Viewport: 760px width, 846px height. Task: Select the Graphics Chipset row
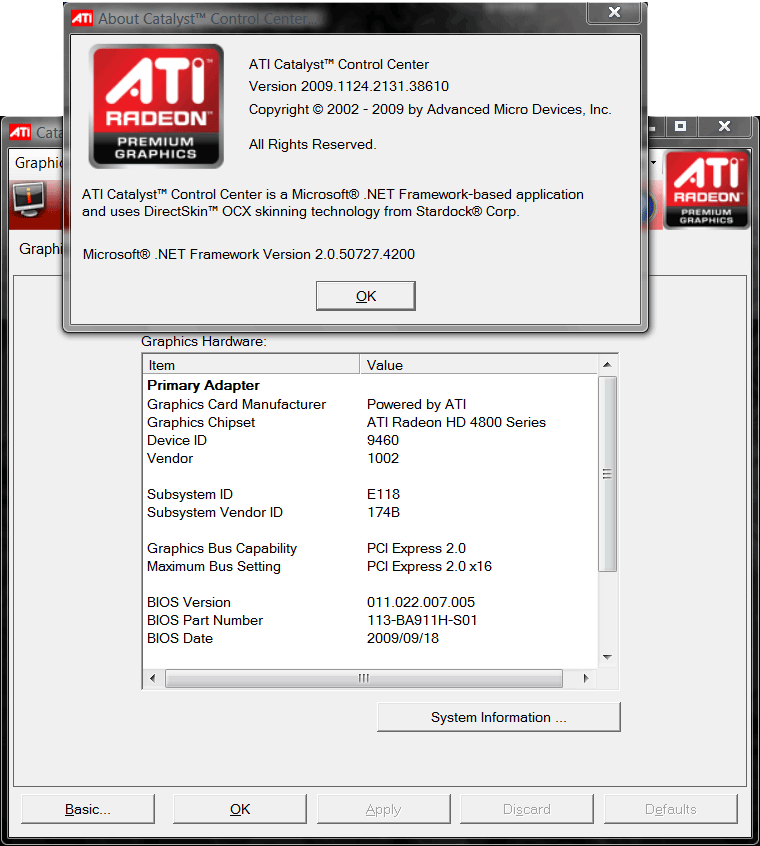click(x=370, y=422)
